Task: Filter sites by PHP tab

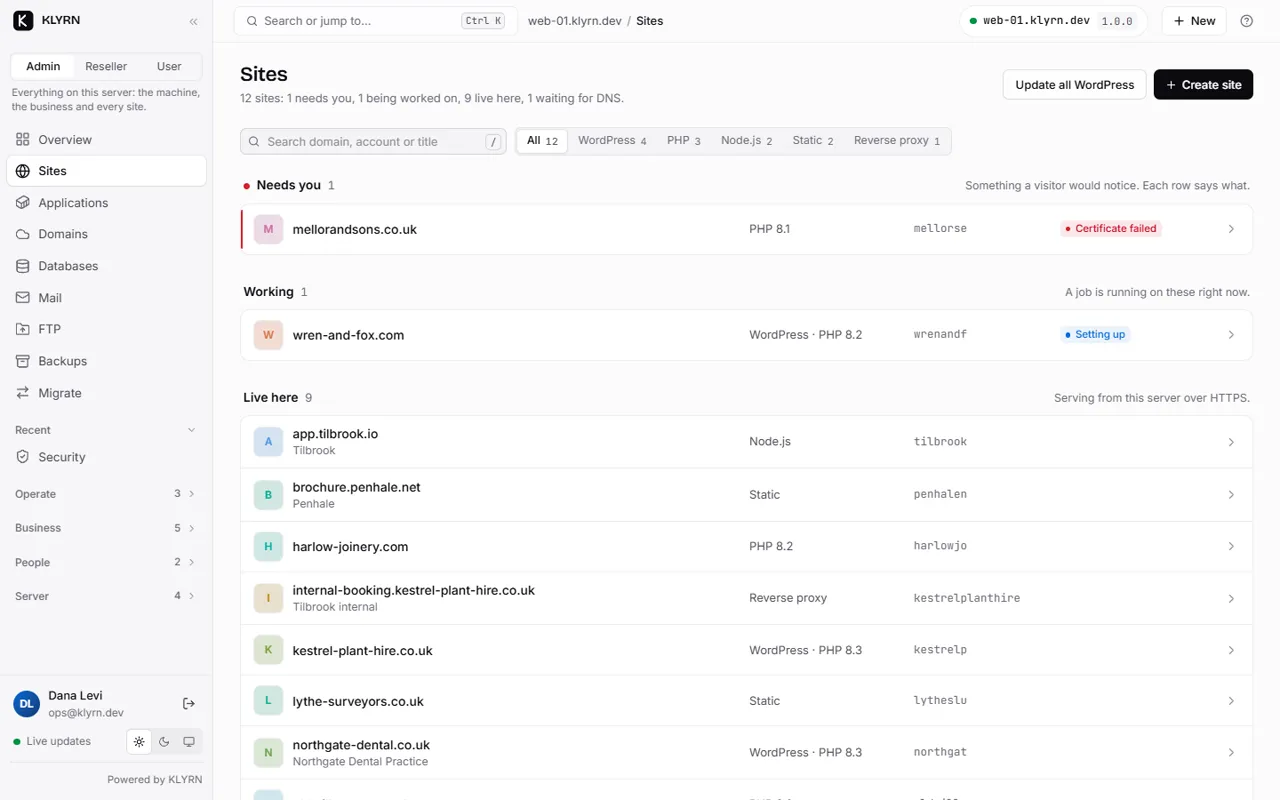Action: pos(684,141)
